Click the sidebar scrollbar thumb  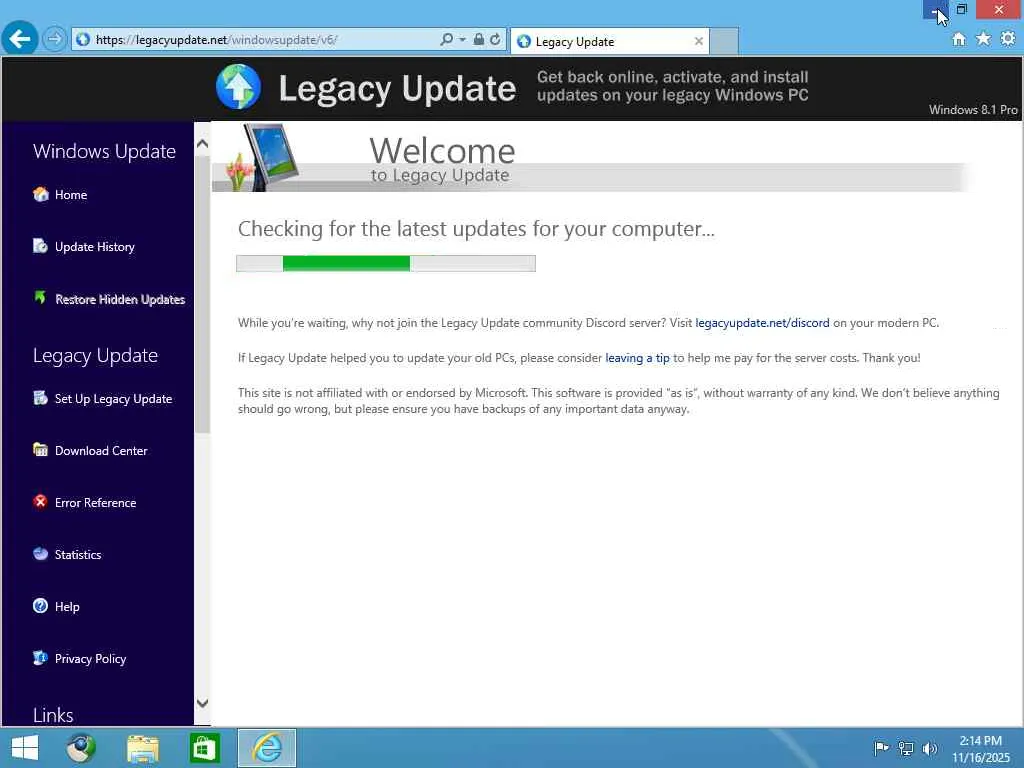(202, 293)
